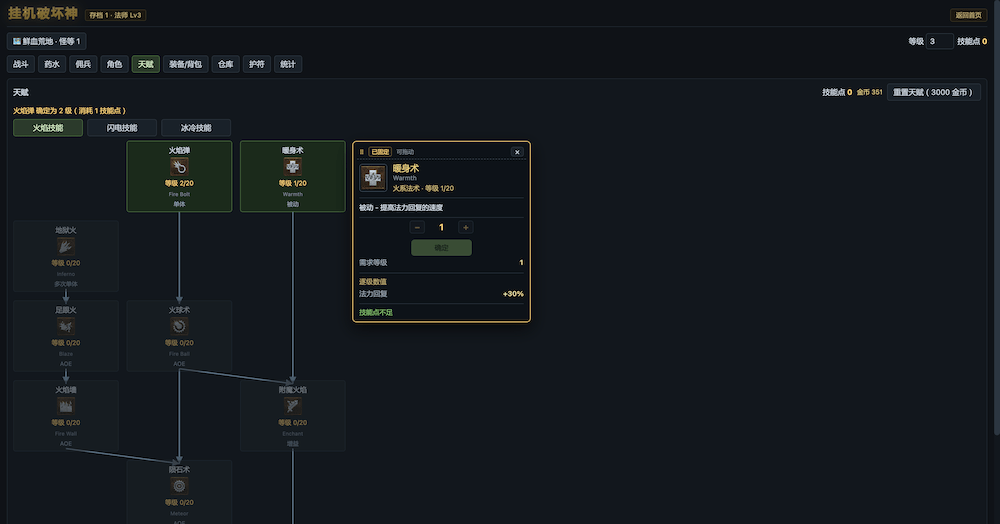
Task: Select the 地狱火 Inferno skill icon
Action: (66, 247)
